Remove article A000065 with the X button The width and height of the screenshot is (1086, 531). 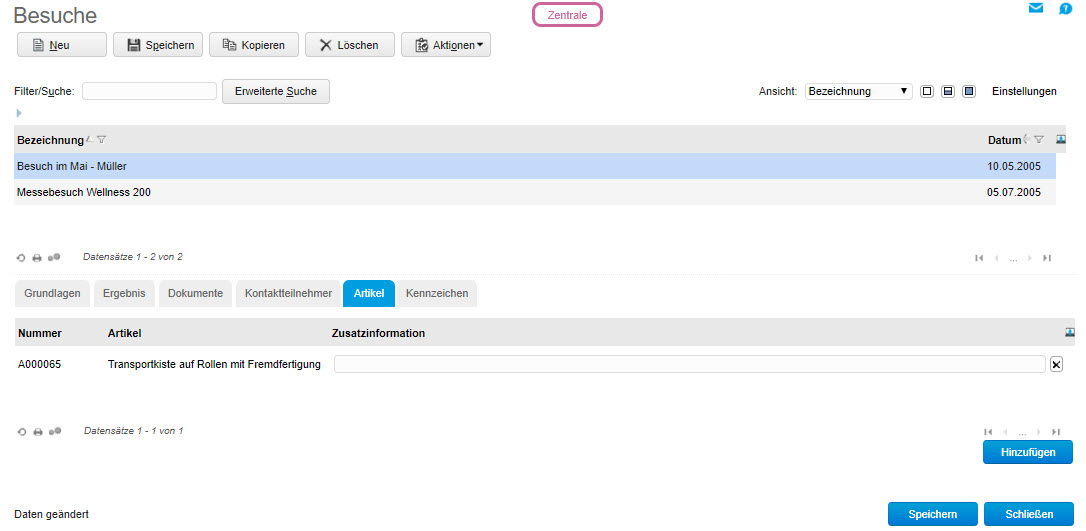tap(1056, 365)
